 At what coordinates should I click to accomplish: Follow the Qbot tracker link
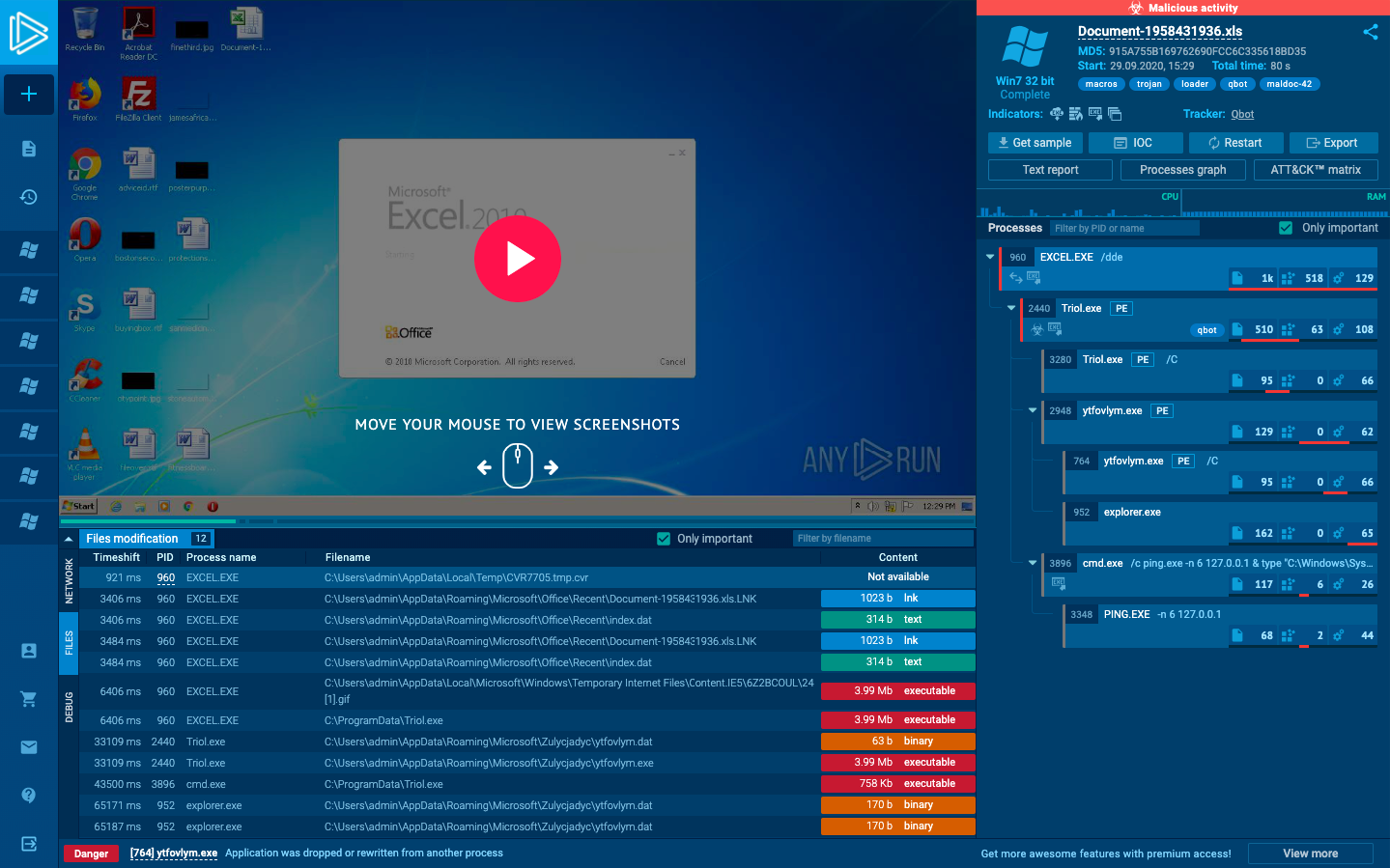click(x=1242, y=114)
